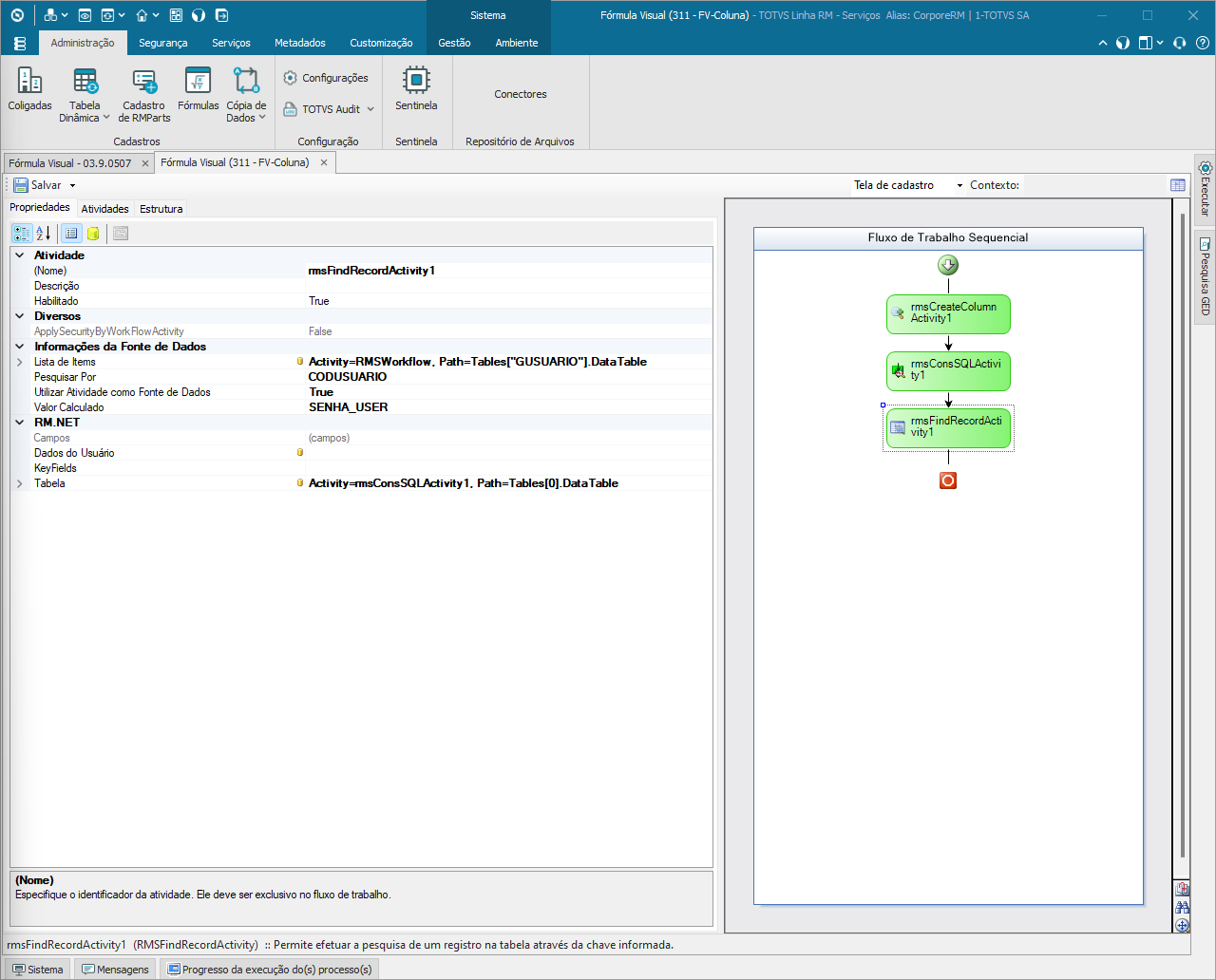Close the Fórmula Visual (311 - FV-Coluna) tab
Viewport: 1216px width, 980px height.
324,162
